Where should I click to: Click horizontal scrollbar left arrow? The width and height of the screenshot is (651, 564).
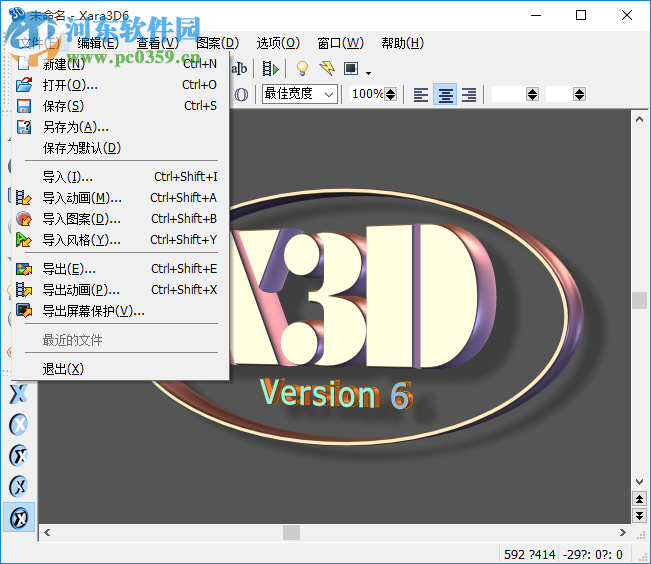47,532
